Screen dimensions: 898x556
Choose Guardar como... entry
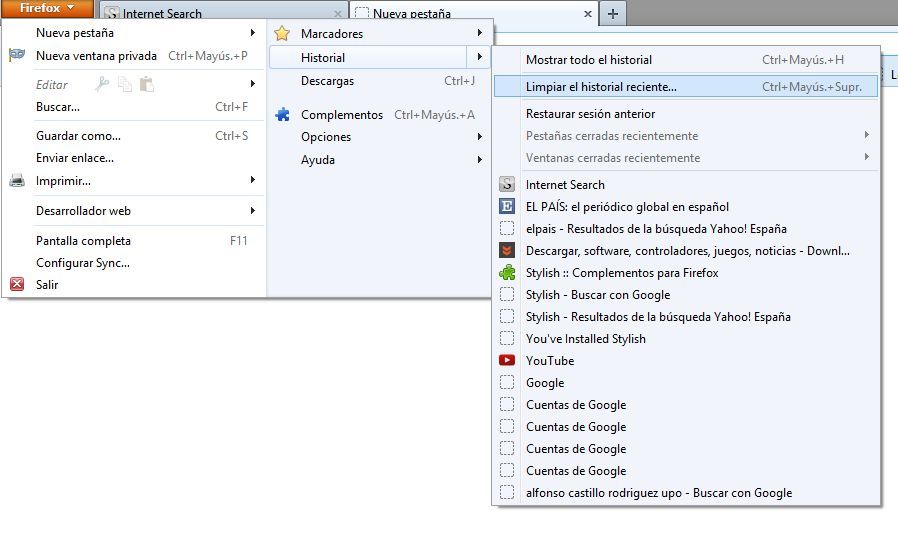pyautogui.click(x=135, y=136)
